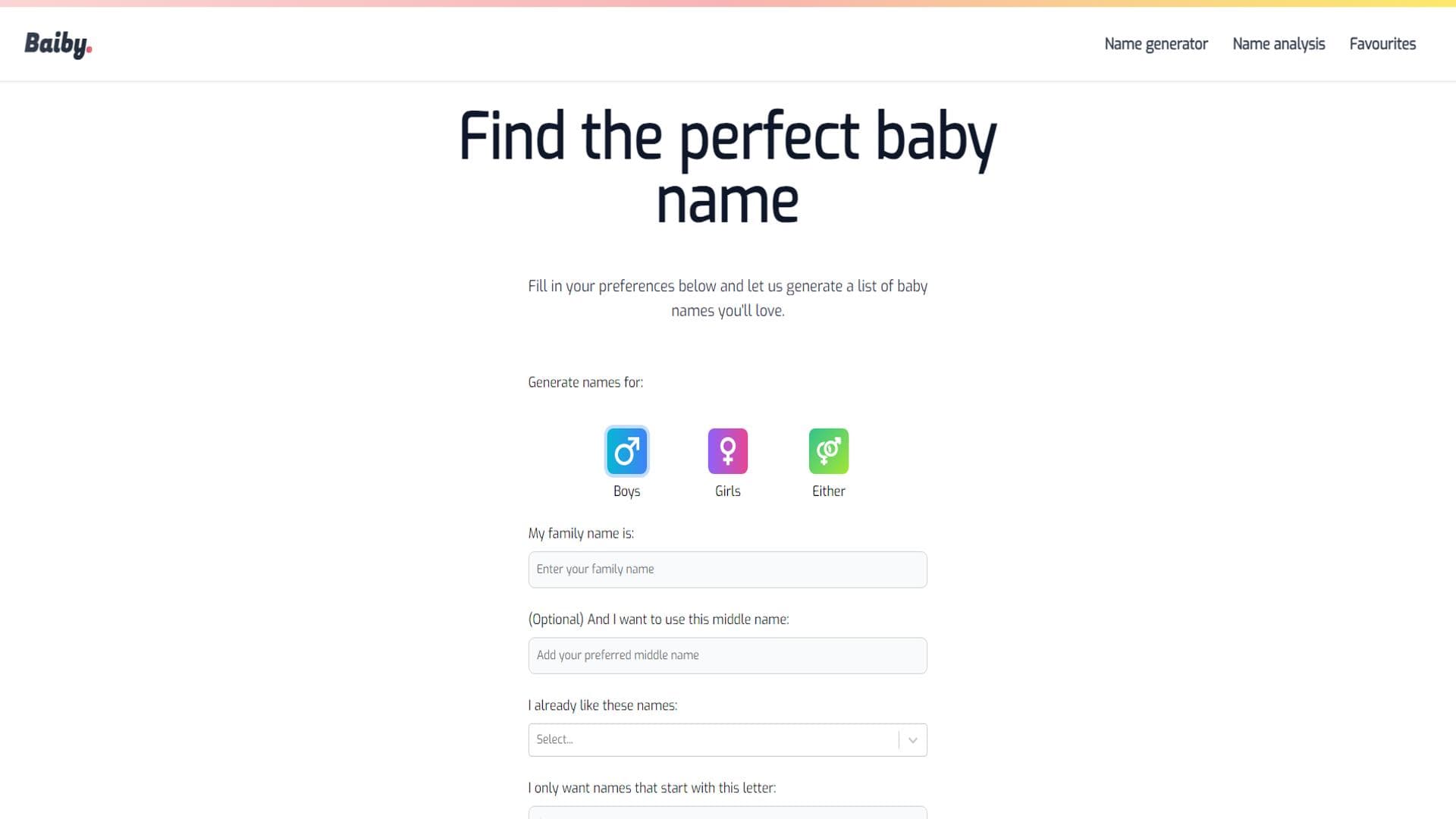Click the 'Find the perfect baby name' heading
Screen dimensions: 1456x819
click(727, 168)
